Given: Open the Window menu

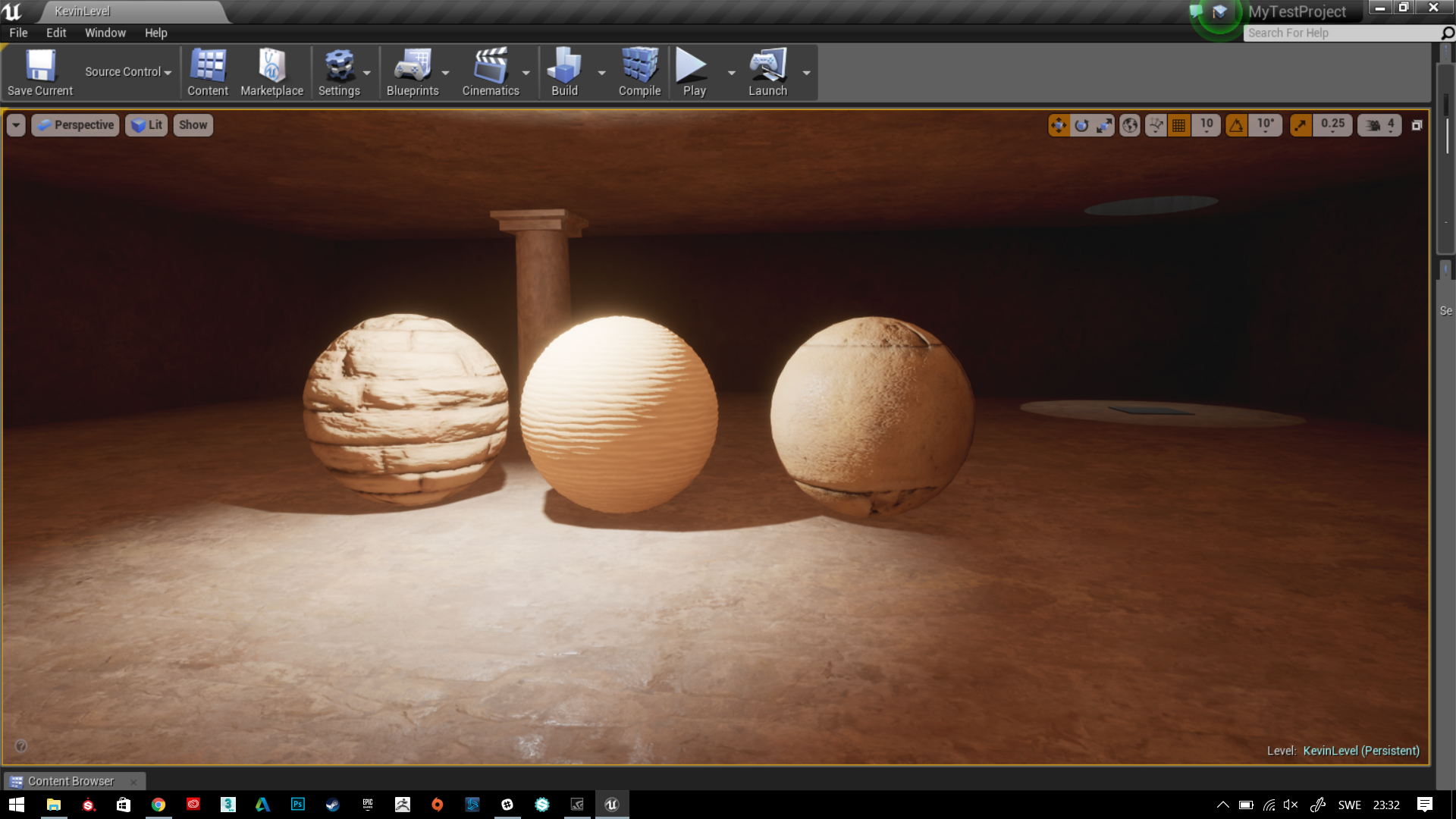Looking at the screenshot, I should pos(105,33).
